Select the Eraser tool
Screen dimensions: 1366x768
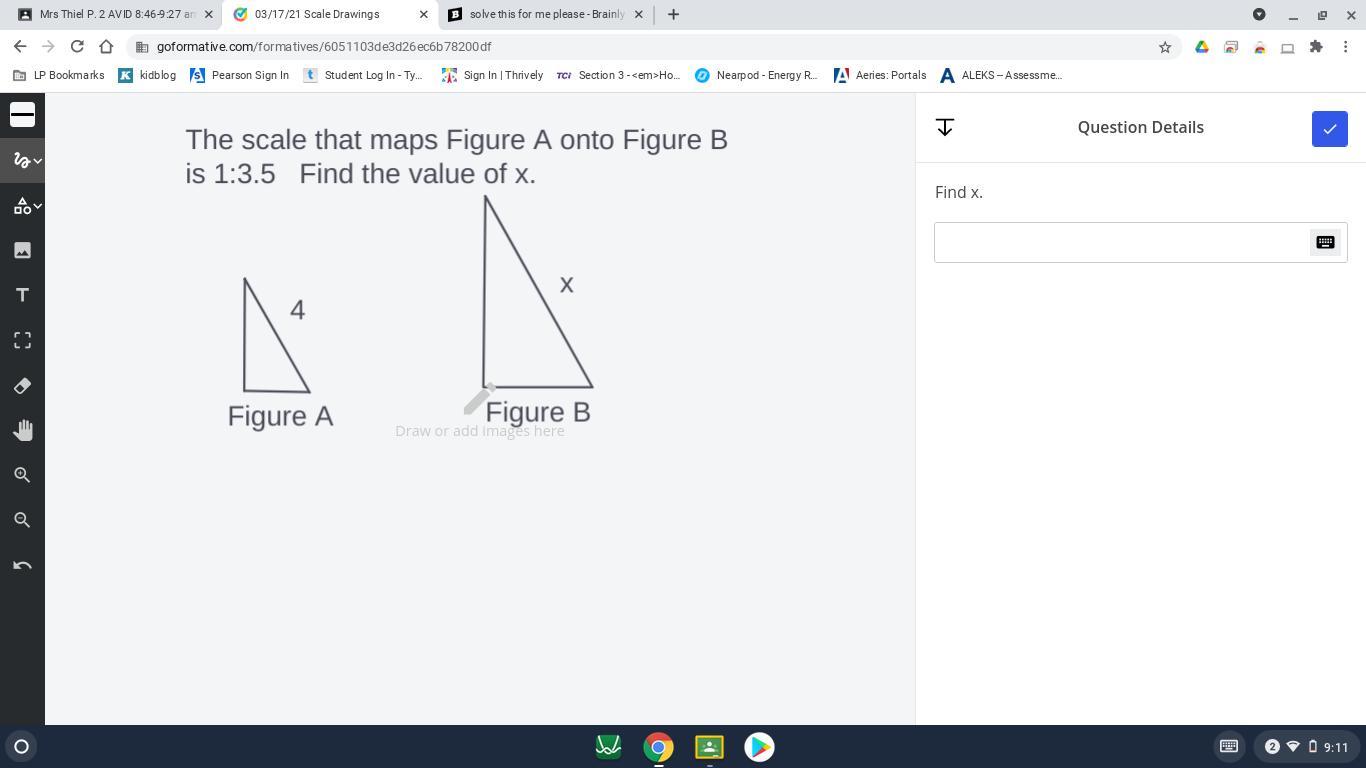tap(22, 385)
